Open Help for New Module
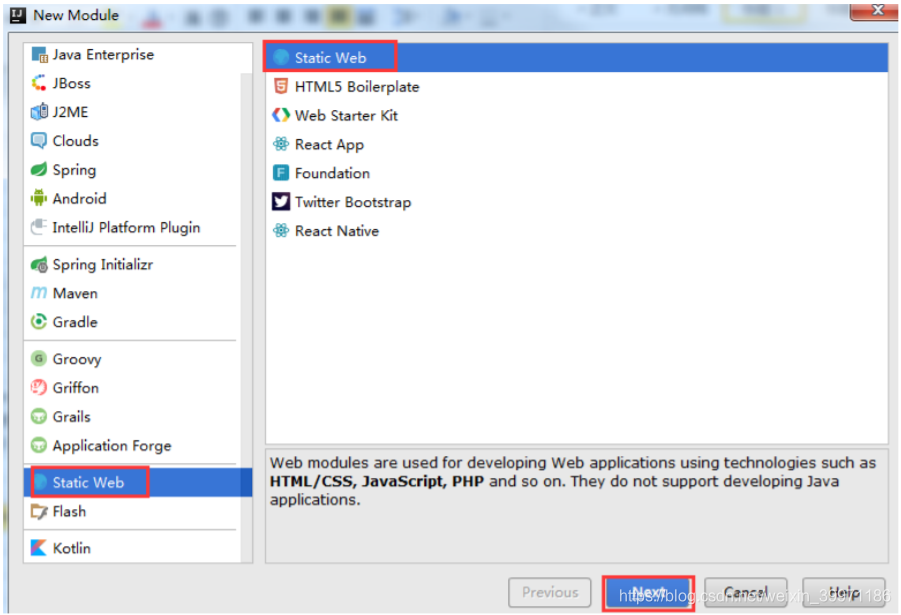This screenshot has height=615, width=901. tap(844, 593)
